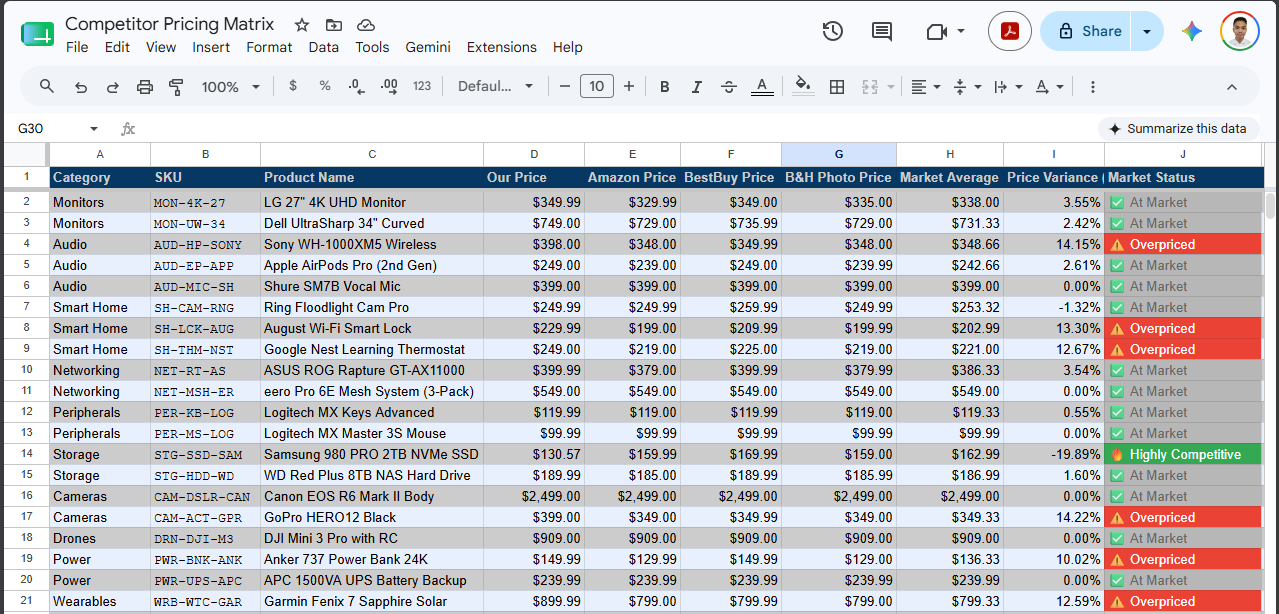Viewport: 1279px width, 614px height.
Task: Open the video call options arrow
Action: pyautogui.click(x=961, y=31)
